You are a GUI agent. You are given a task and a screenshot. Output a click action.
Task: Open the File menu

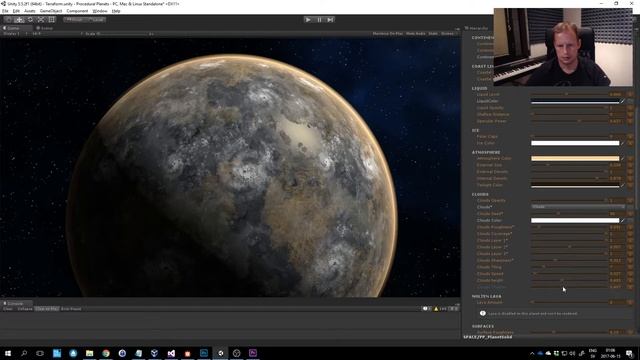pyautogui.click(x=5, y=11)
